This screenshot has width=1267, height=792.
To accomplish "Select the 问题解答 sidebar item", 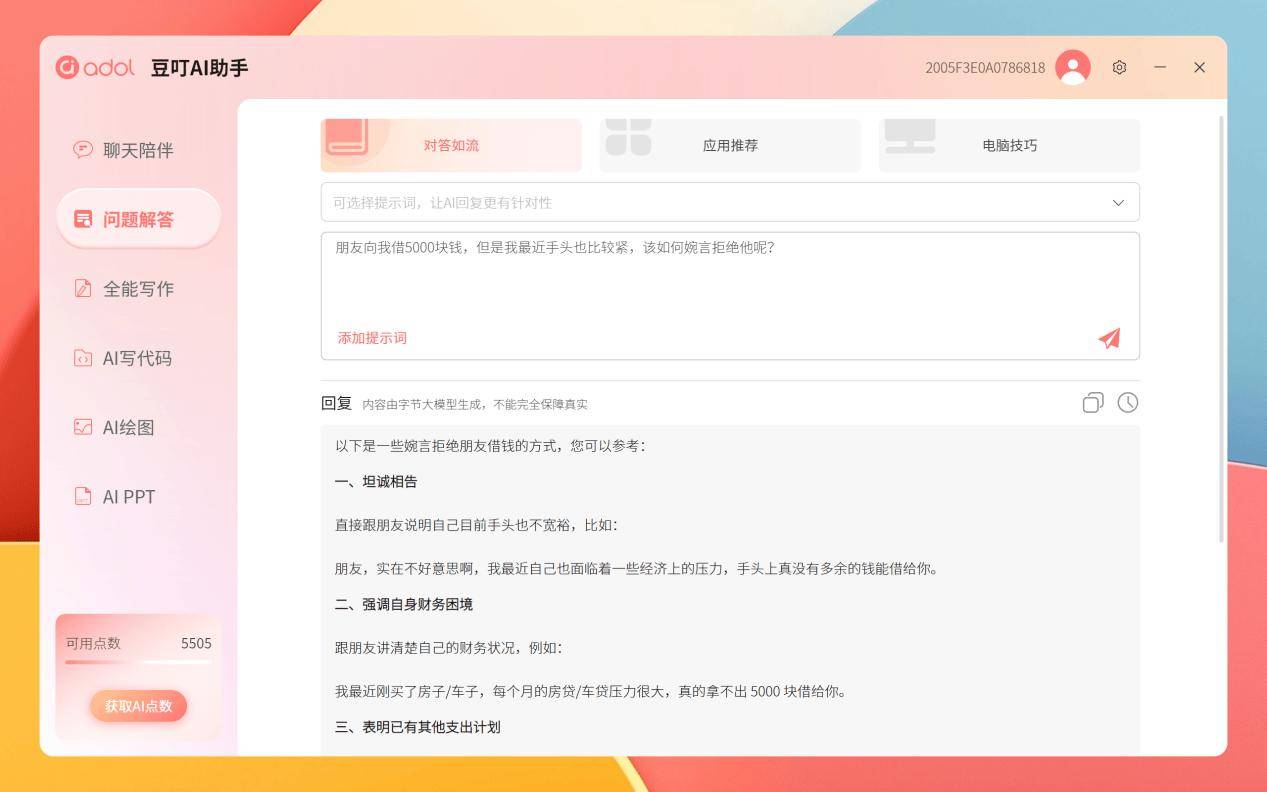I will (x=138, y=219).
